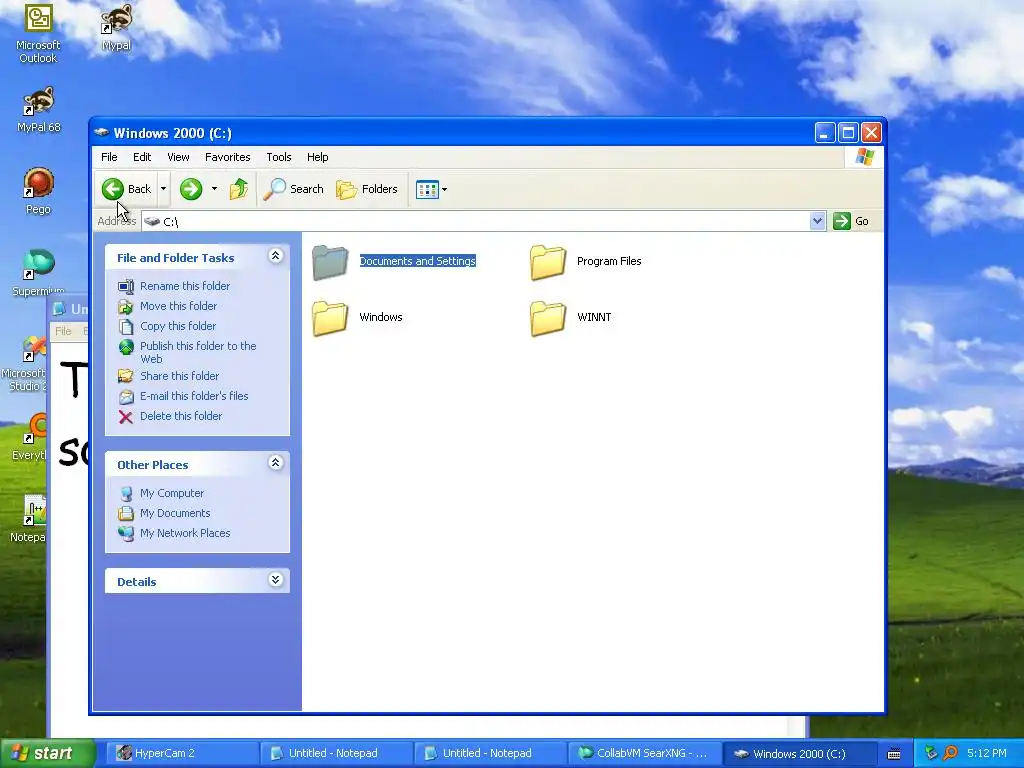Click the Start button
The image size is (1024, 768).
[x=46, y=754]
